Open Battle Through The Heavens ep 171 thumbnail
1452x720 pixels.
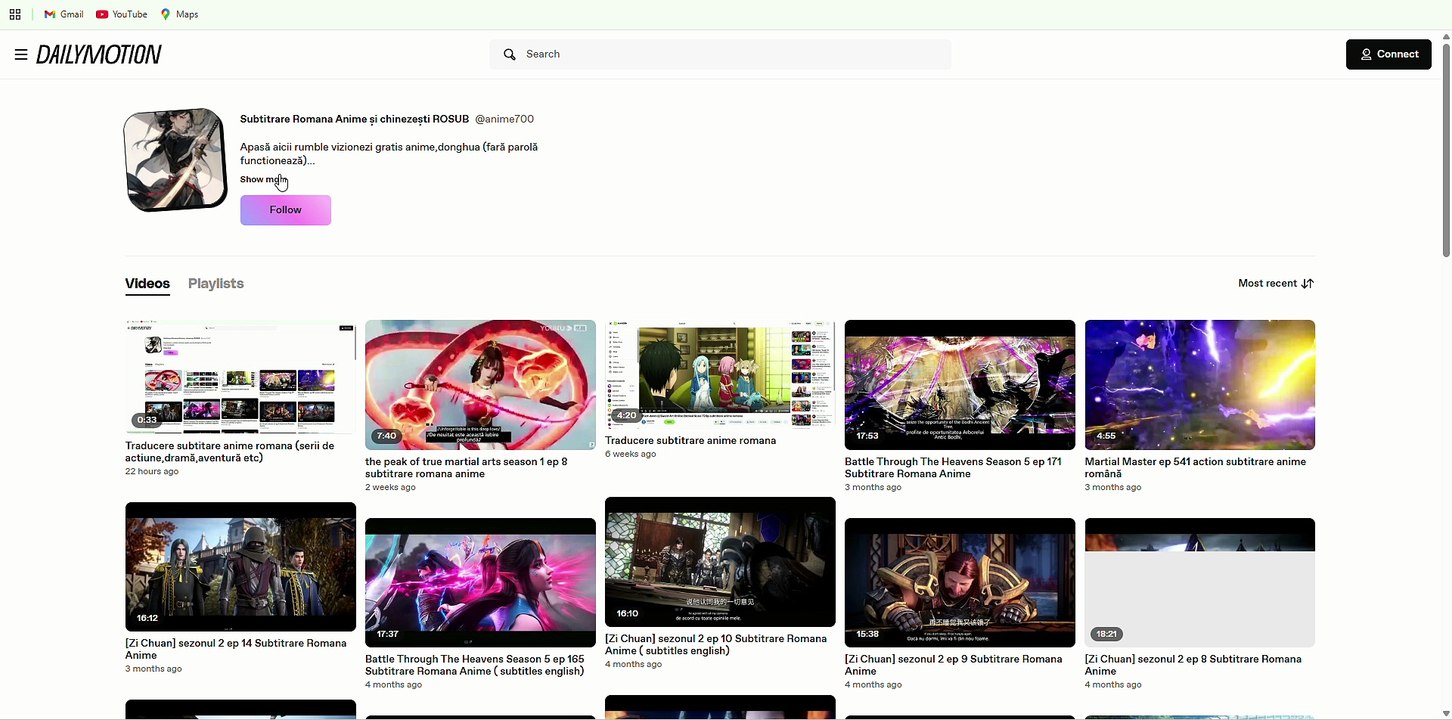click(960, 385)
